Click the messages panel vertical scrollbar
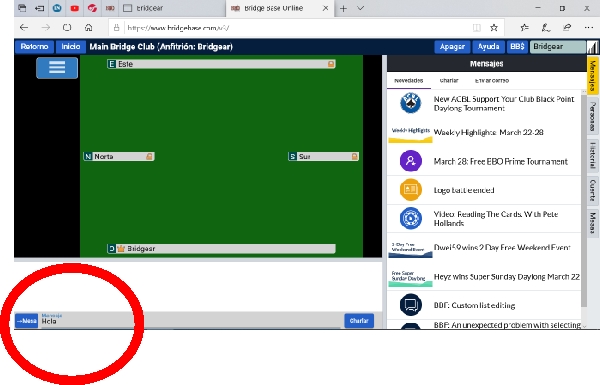 click(x=584, y=200)
